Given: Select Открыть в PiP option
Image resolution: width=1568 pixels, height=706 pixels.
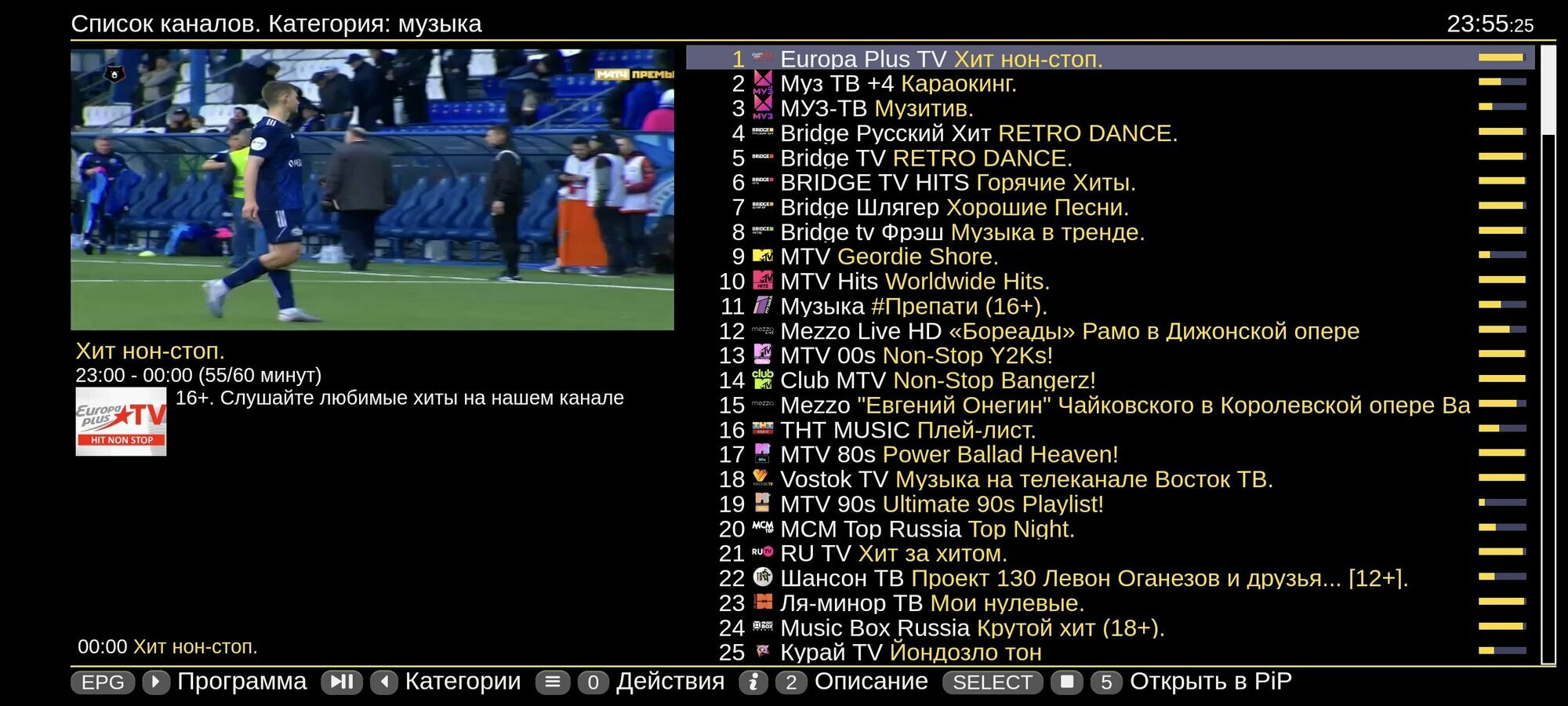Looking at the screenshot, I should (x=1210, y=681).
